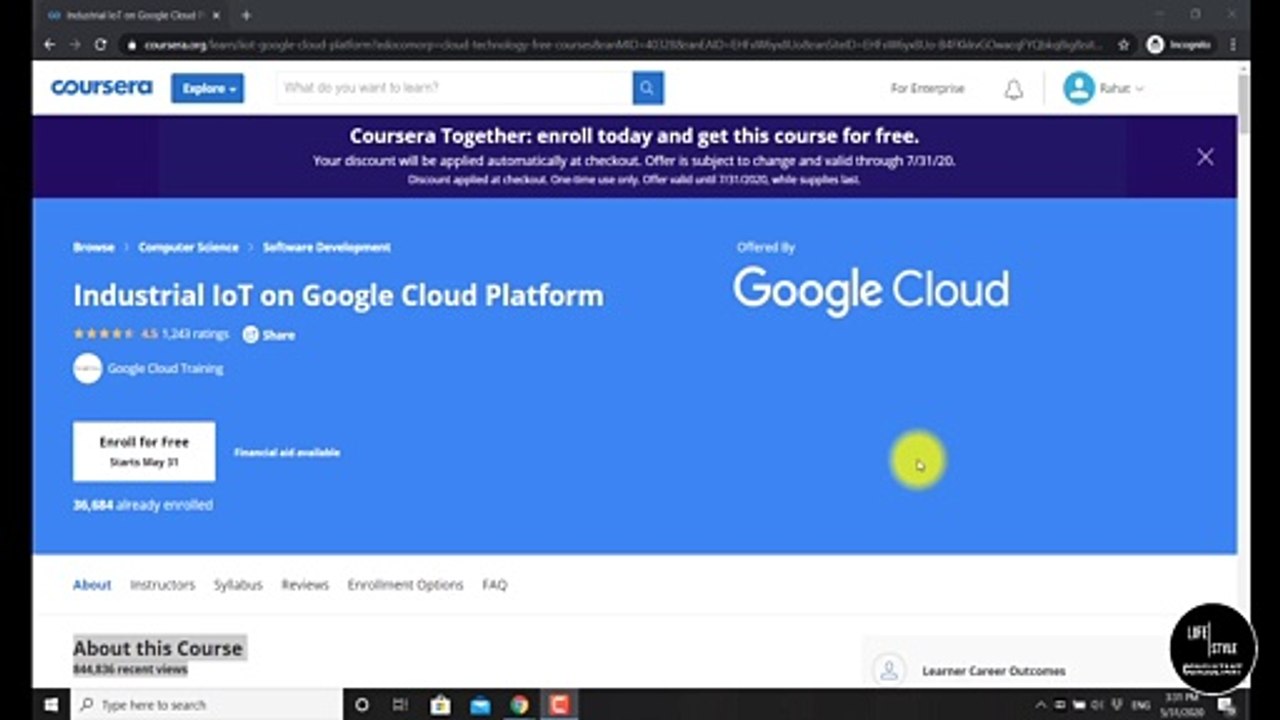Select the About tab

point(92,585)
